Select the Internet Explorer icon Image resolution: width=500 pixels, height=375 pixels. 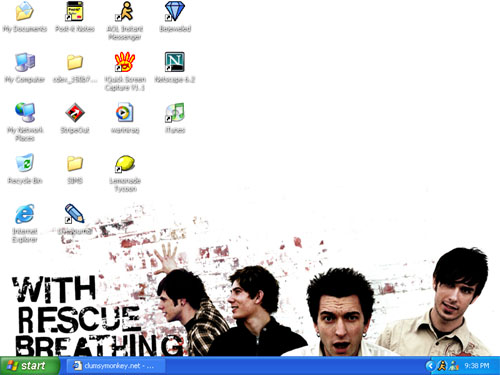click(x=25, y=214)
